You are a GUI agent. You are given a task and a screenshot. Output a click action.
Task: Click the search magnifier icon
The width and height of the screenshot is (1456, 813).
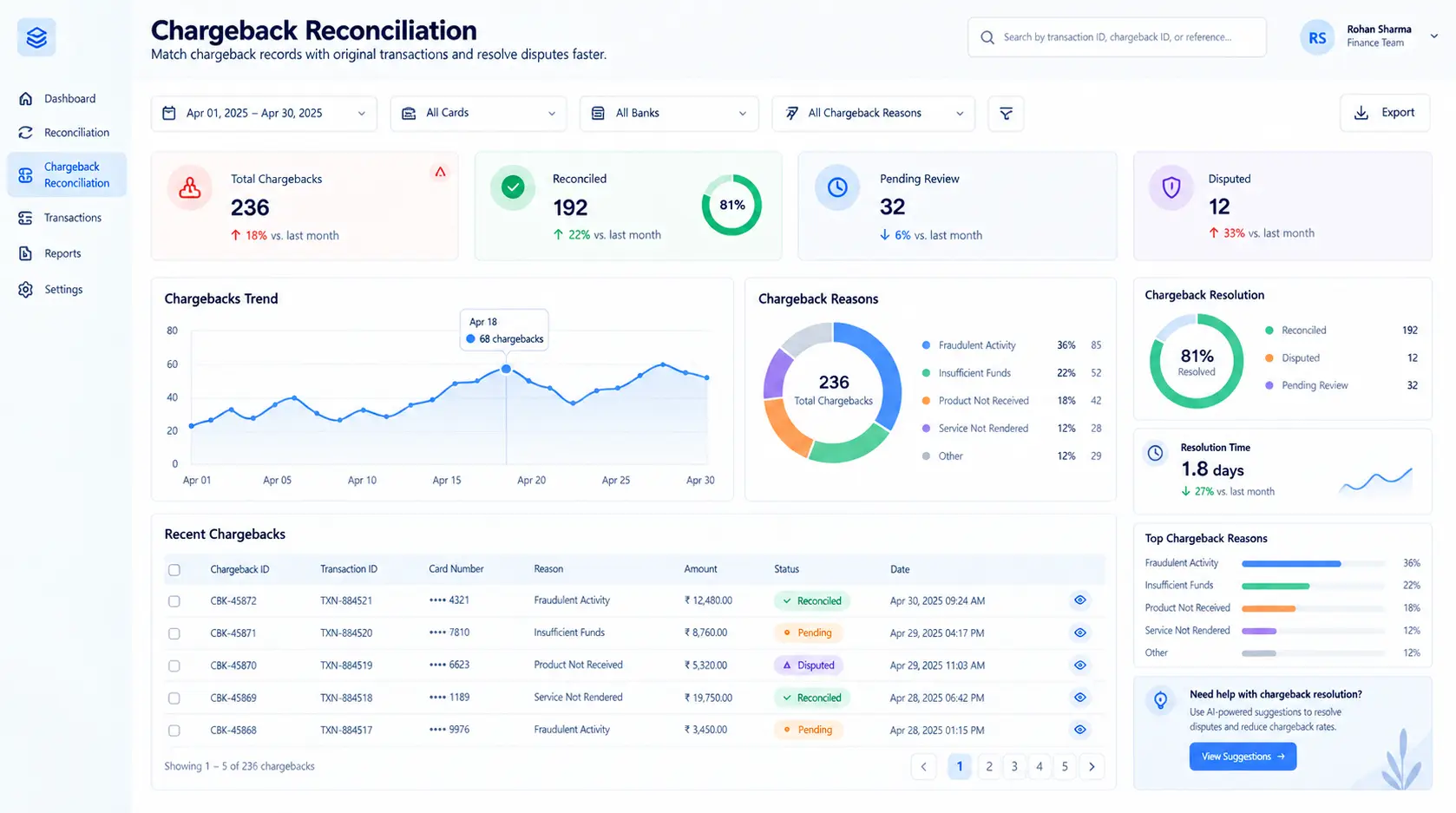987,37
